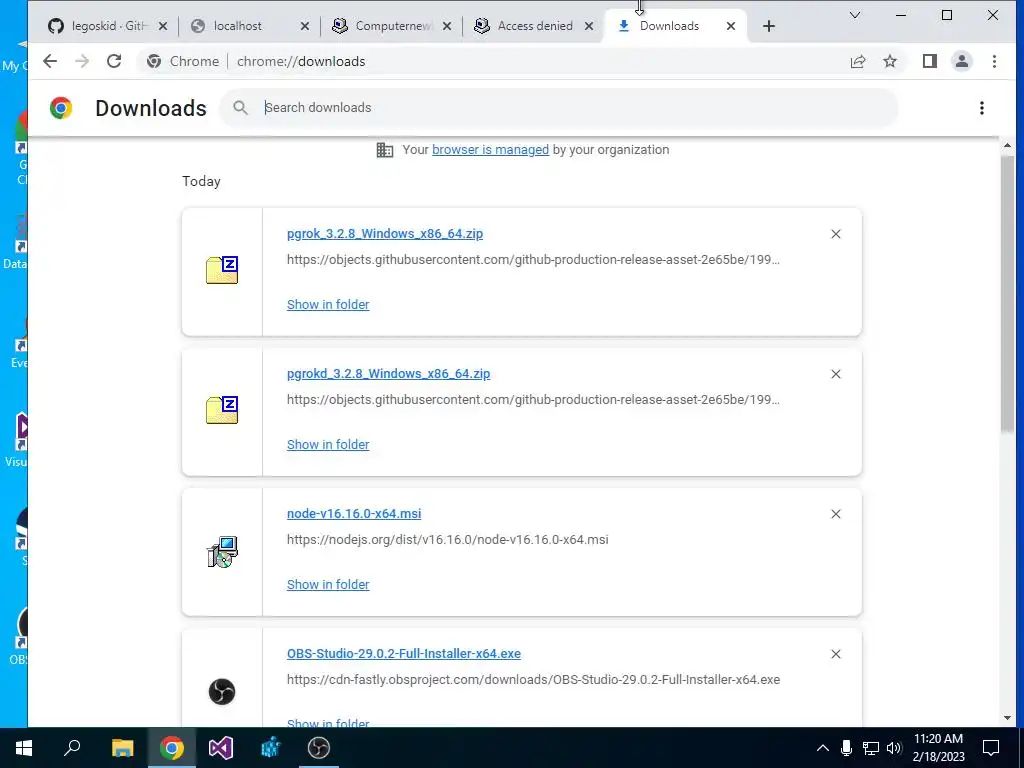Click the nodejs.org source URL text
Screen dimensions: 1024x768
pyautogui.click(x=447, y=539)
